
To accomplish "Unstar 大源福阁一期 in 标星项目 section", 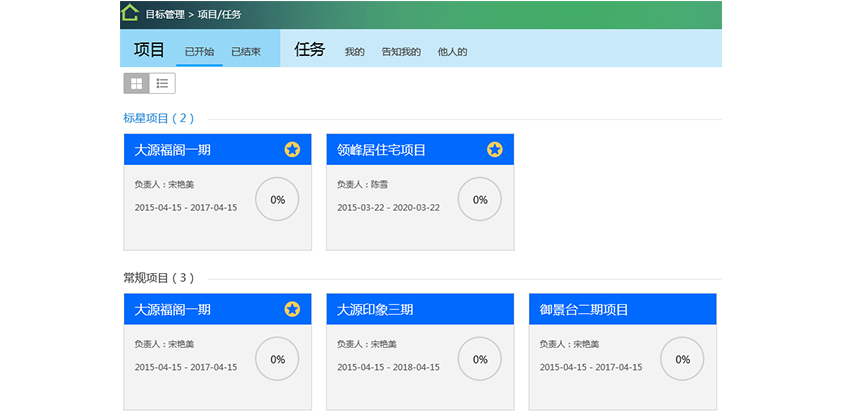I will [292, 149].
